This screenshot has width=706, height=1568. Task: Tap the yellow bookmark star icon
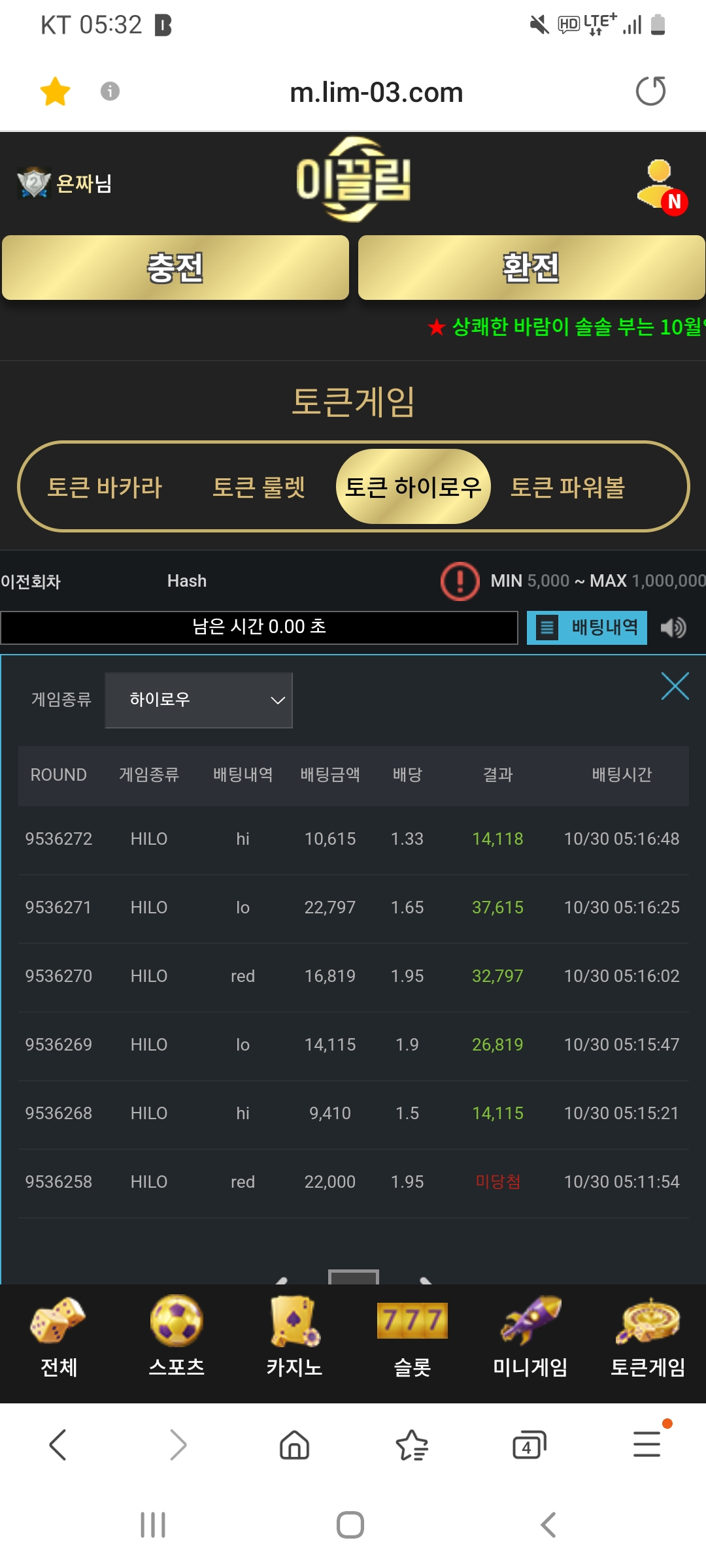55,91
